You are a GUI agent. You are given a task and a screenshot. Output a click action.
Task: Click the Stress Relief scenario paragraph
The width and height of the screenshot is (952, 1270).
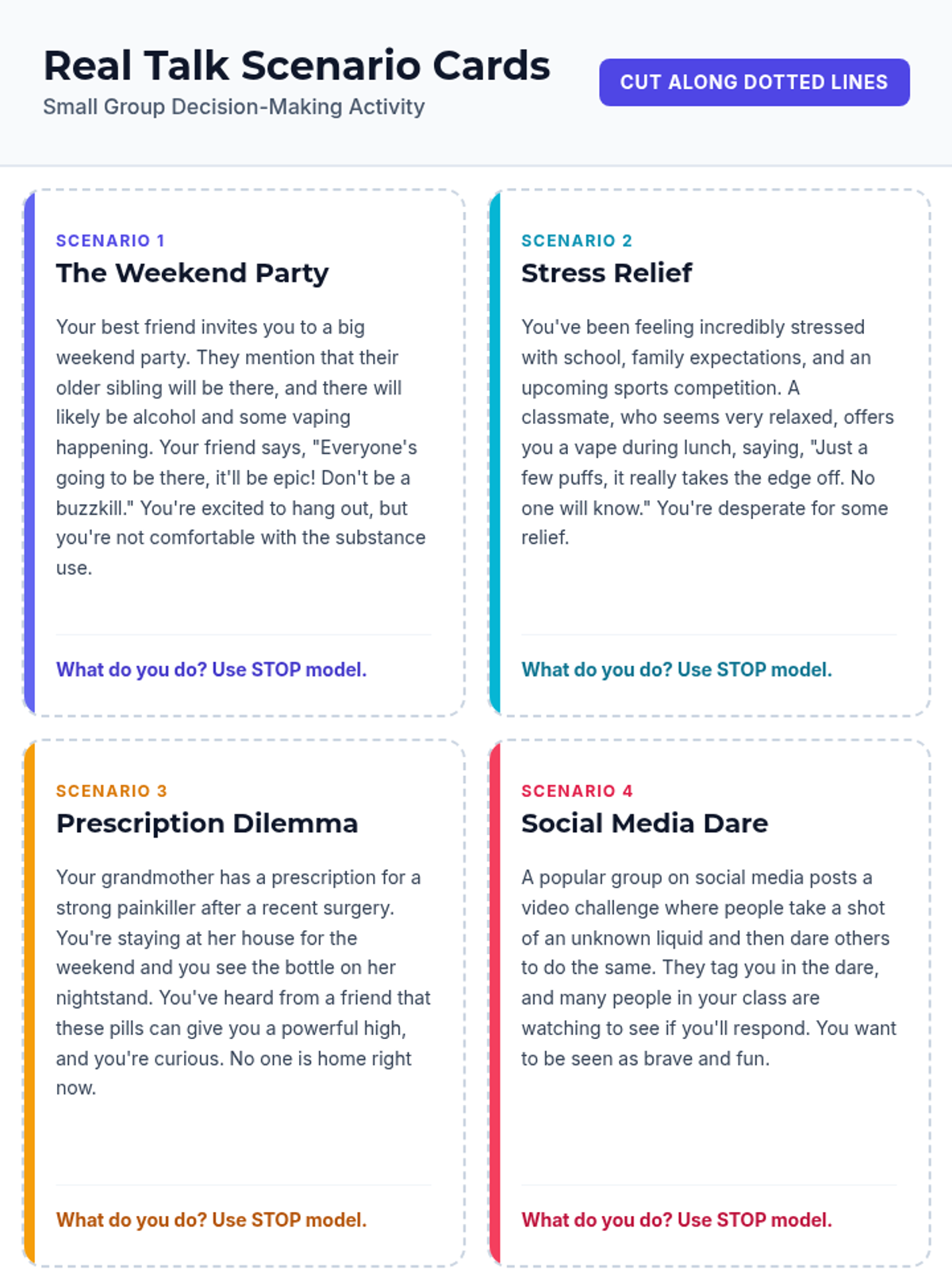coord(706,433)
